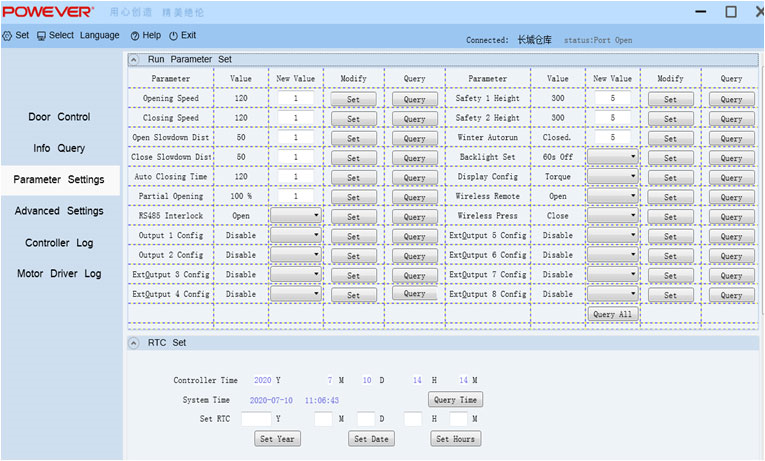
Task: Collapse the RTC Set section
Action: click(134, 343)
